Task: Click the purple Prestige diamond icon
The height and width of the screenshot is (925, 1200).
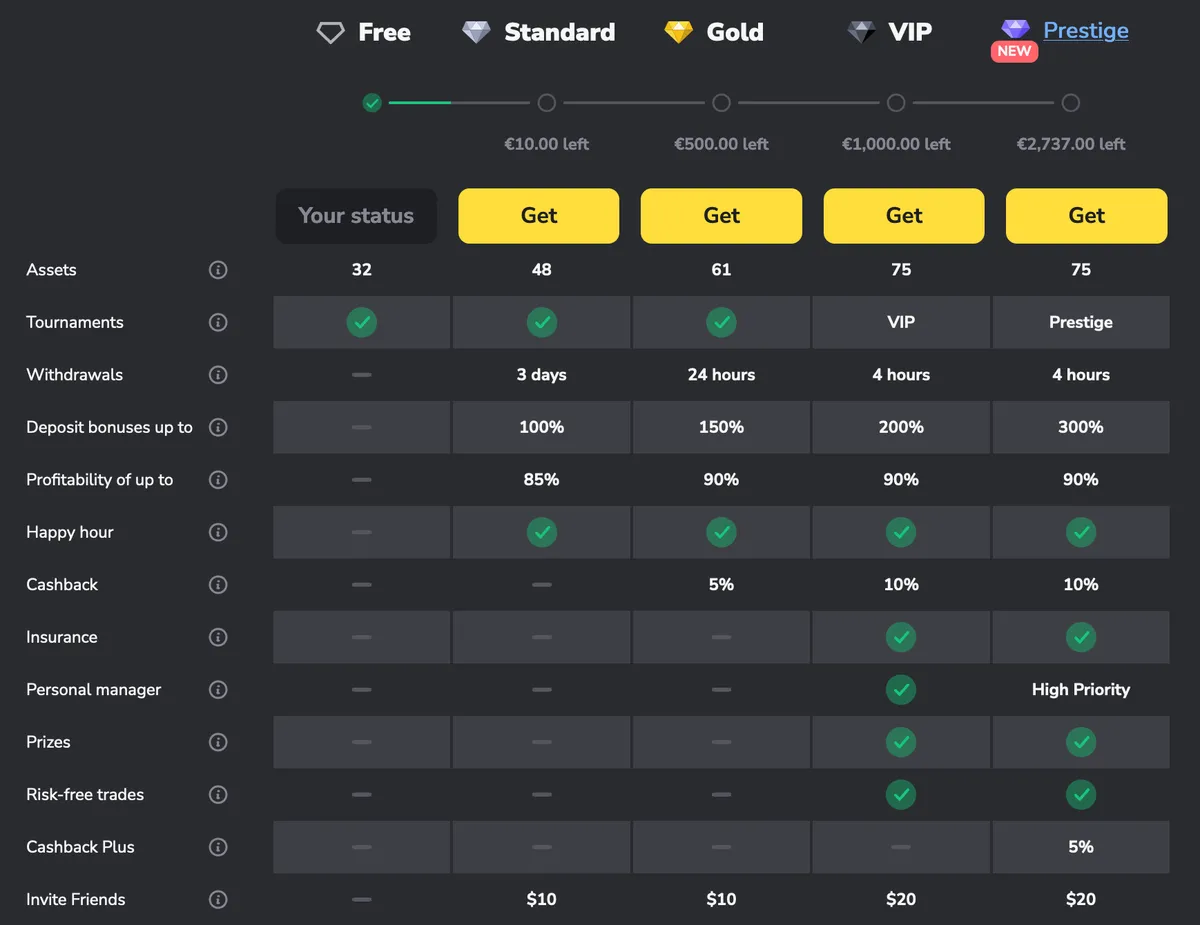Action: tap(1016, 30)
